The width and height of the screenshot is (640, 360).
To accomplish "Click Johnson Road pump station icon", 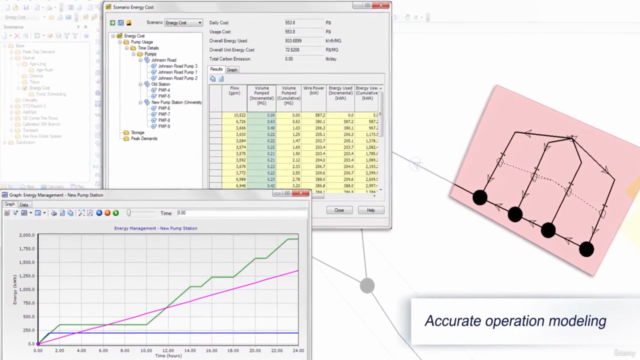I will pyautogui.click(x=147, y=60).
